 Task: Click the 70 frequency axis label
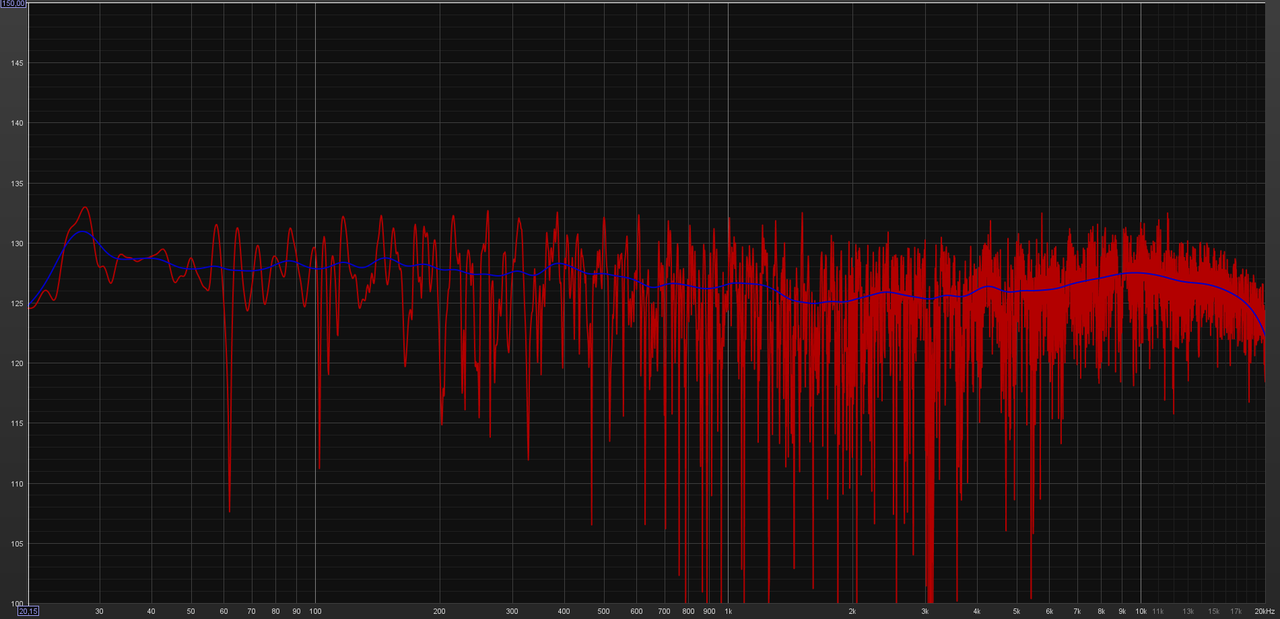[251, 611]
